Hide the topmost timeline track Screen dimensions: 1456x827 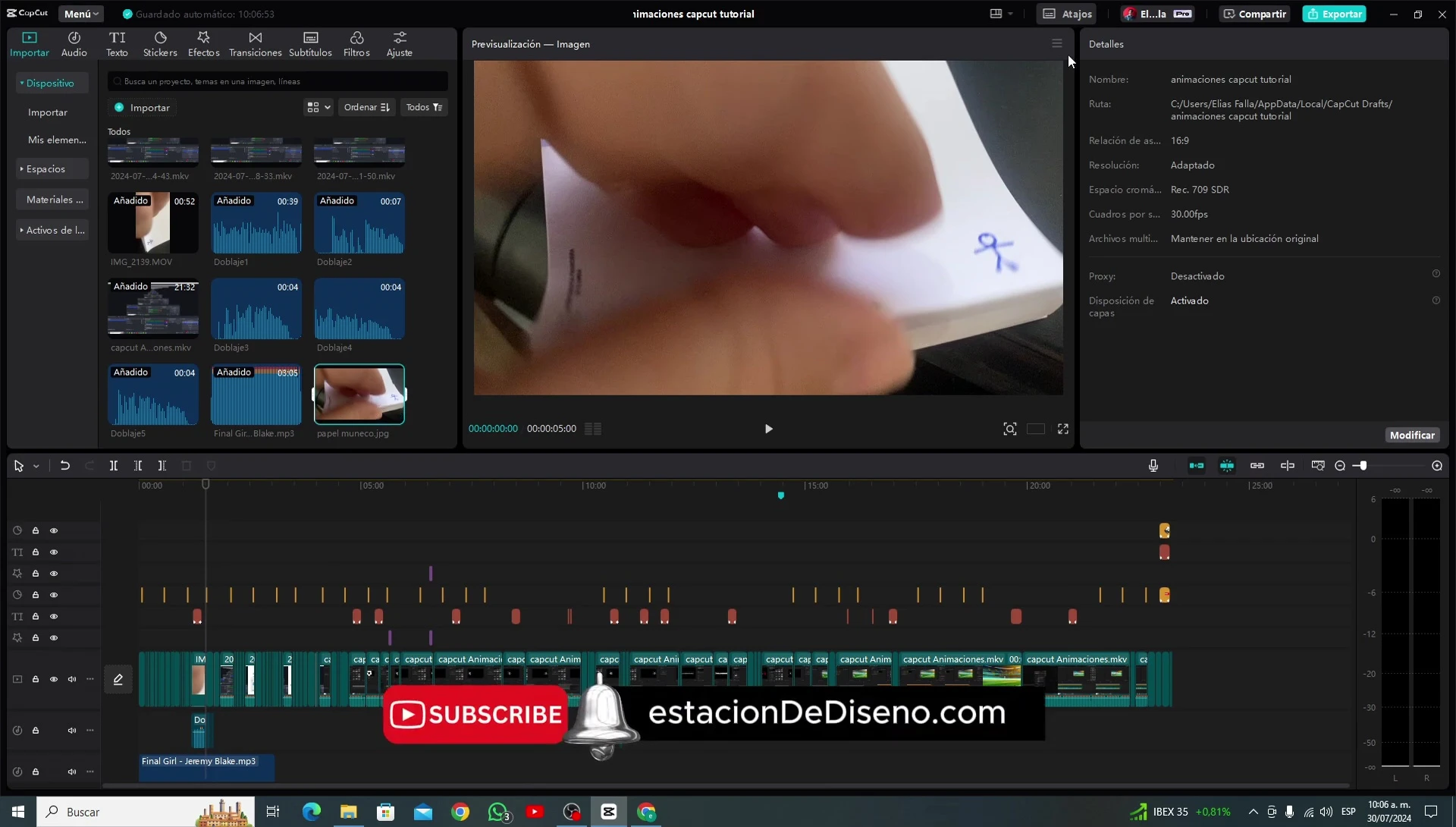(54, 530)
